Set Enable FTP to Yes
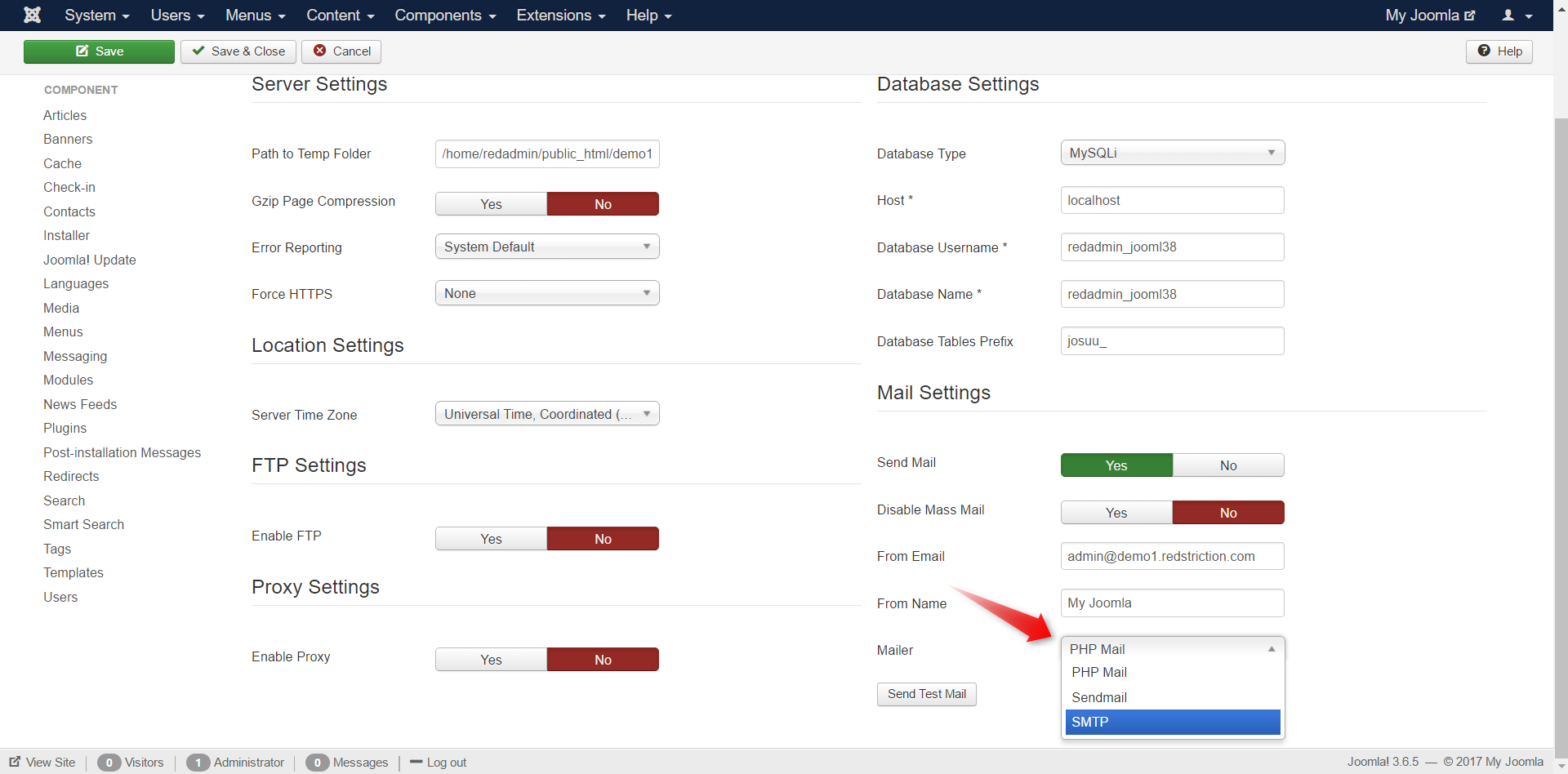This screenshot has width=1568, height=774. click(491, 539)
